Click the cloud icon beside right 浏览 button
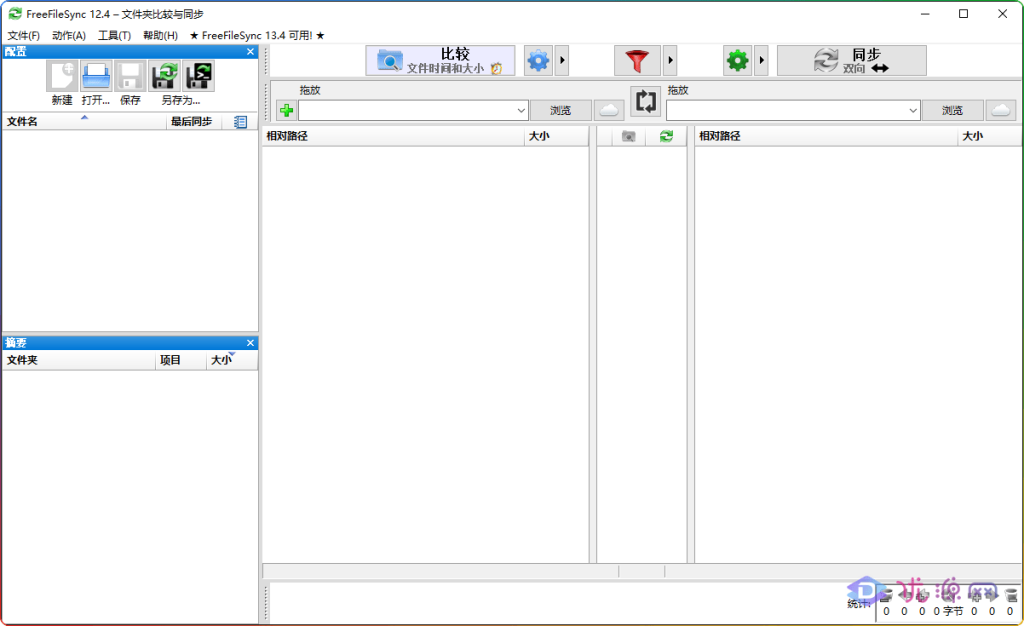This screenshot has width=1024, height=626. click(1000, 110)
